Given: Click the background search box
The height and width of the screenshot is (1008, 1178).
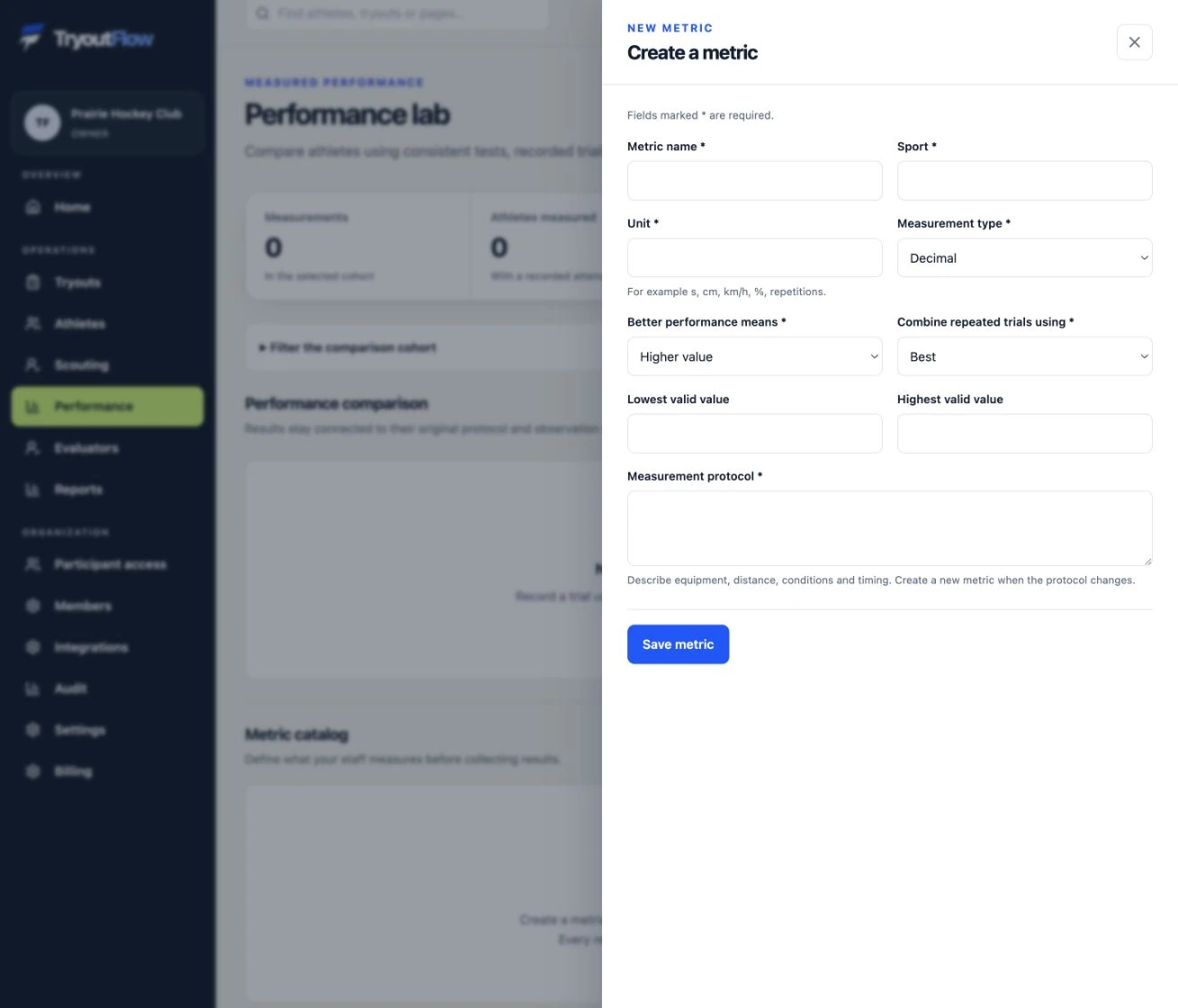Looking at the screenshot, I should point(398,13).
